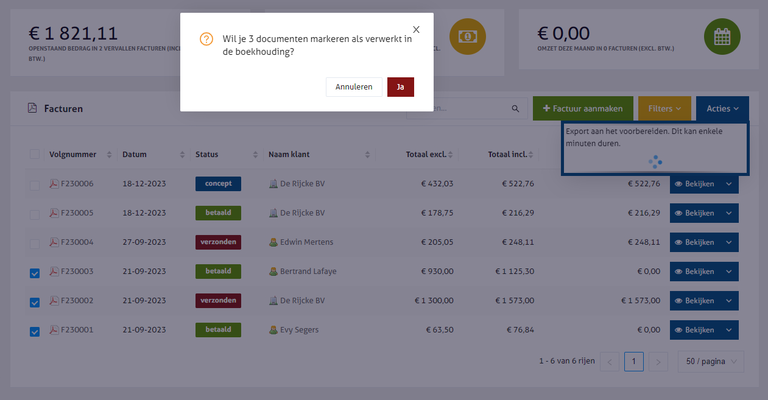Expand the Acties dropdown menu
Screen dimensions: 768x400
(x=722, y=108)
